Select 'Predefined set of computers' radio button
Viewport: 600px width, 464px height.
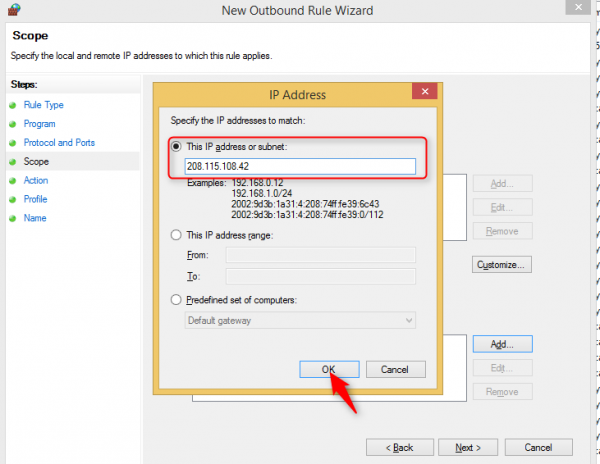176,300
